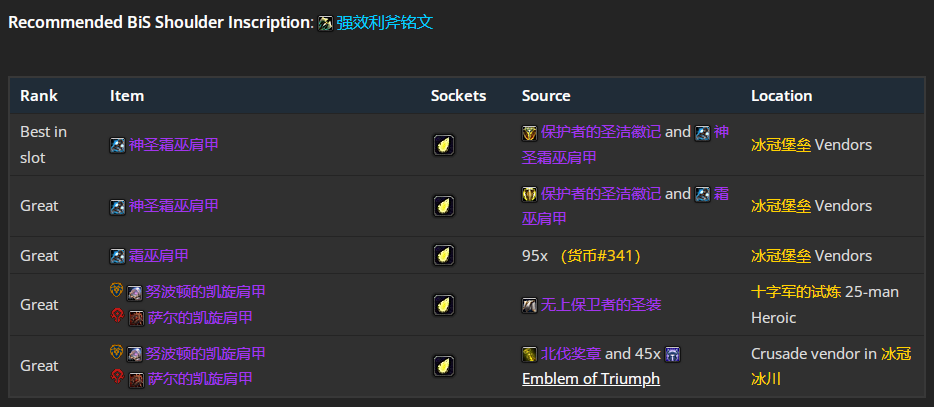Click the socket icon in the 十字军的试炼 row
Screen dimensions: 934x407
(444, 305)
